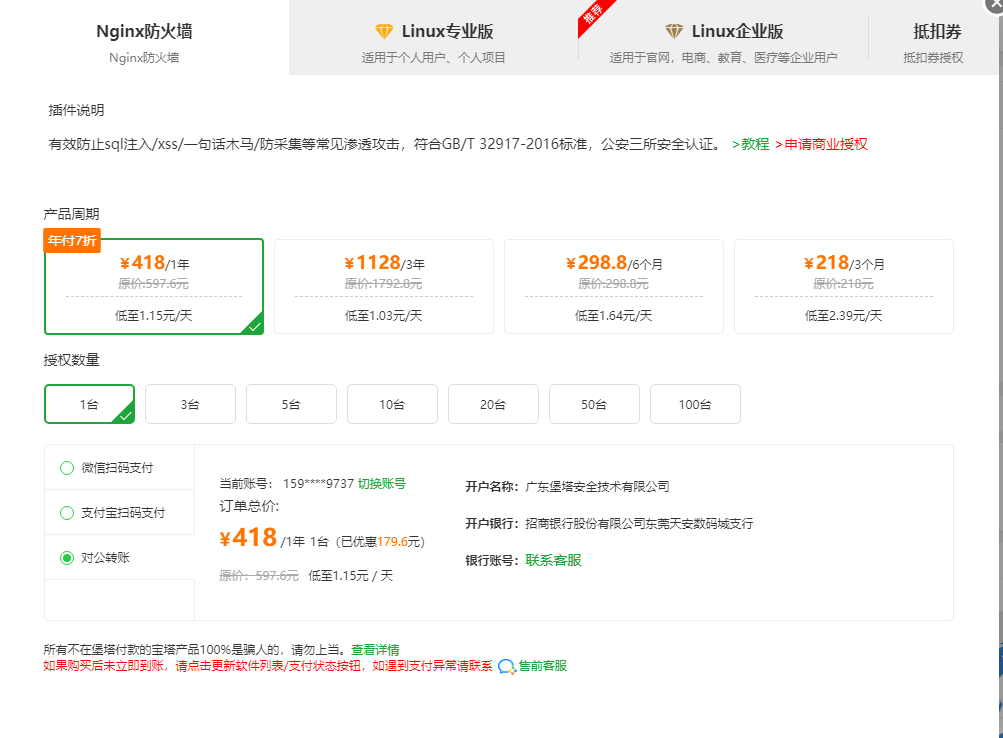This screenshot has height=738, width=1003.
Task: Pick the ¥218 three-month plan
Action: pos(843,286)
